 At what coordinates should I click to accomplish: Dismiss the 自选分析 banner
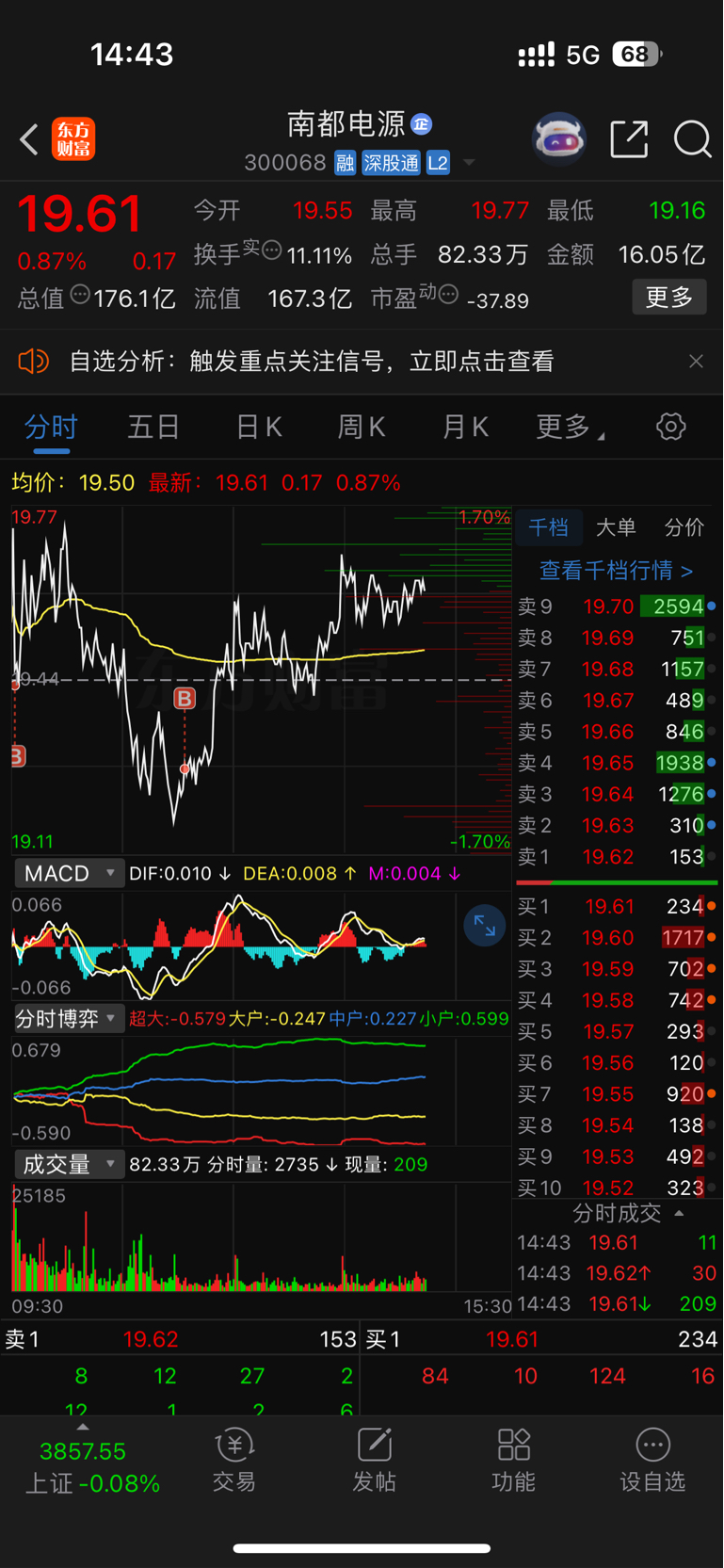coord(696,361)
